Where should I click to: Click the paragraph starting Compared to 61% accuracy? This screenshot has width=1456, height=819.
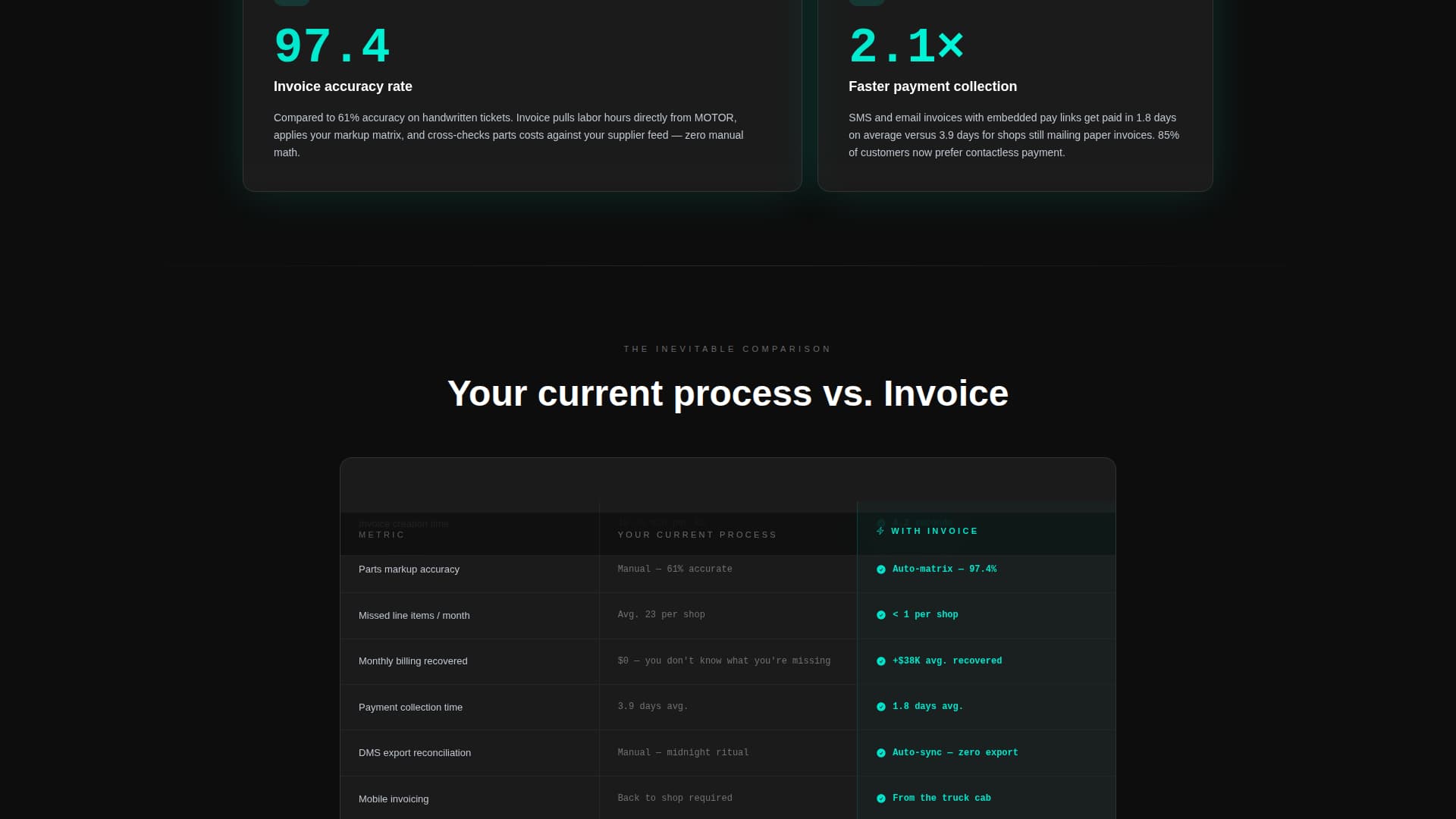(509, 135)
